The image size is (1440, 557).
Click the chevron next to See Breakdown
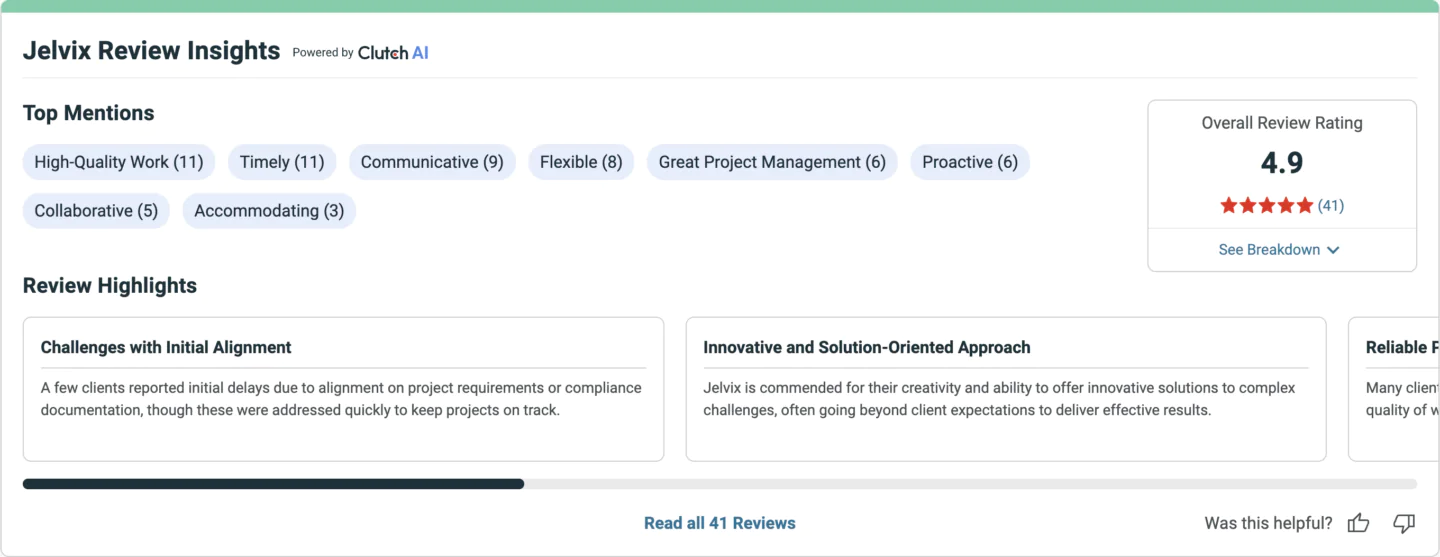tap(1333, 250)
